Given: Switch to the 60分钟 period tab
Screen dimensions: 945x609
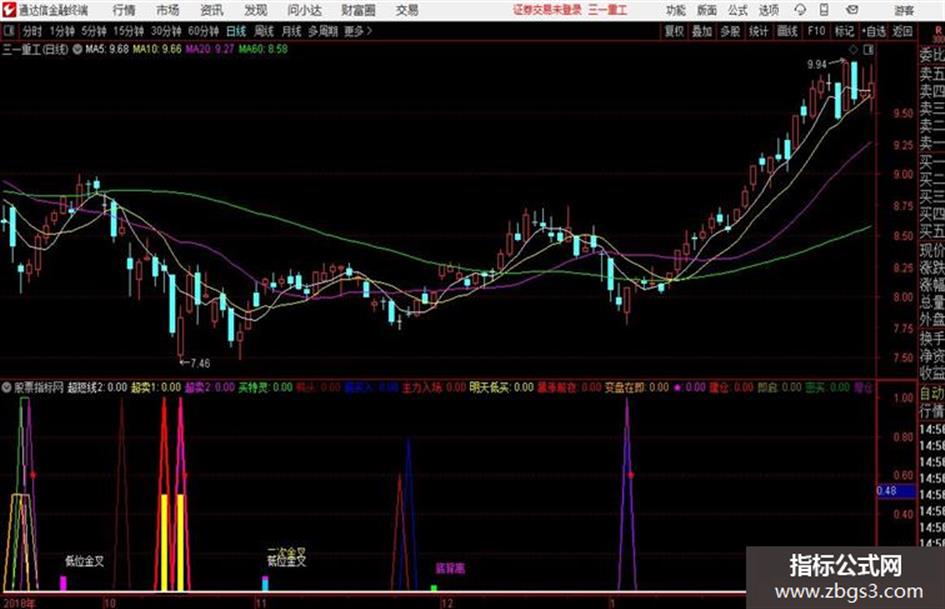Looking at the screenshot, I should pos(204,31).
